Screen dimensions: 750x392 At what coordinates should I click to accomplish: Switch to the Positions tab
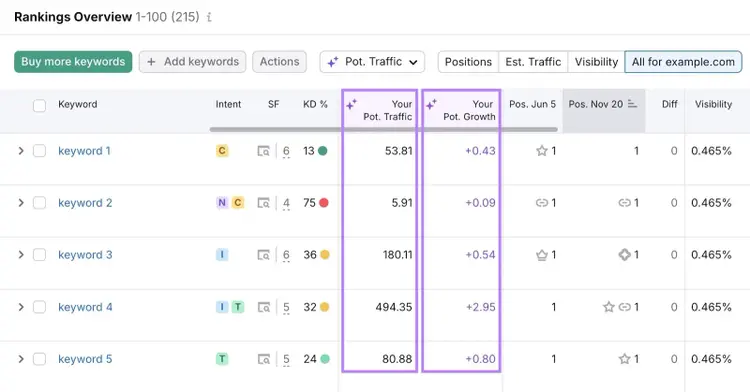tap(468, 62)
